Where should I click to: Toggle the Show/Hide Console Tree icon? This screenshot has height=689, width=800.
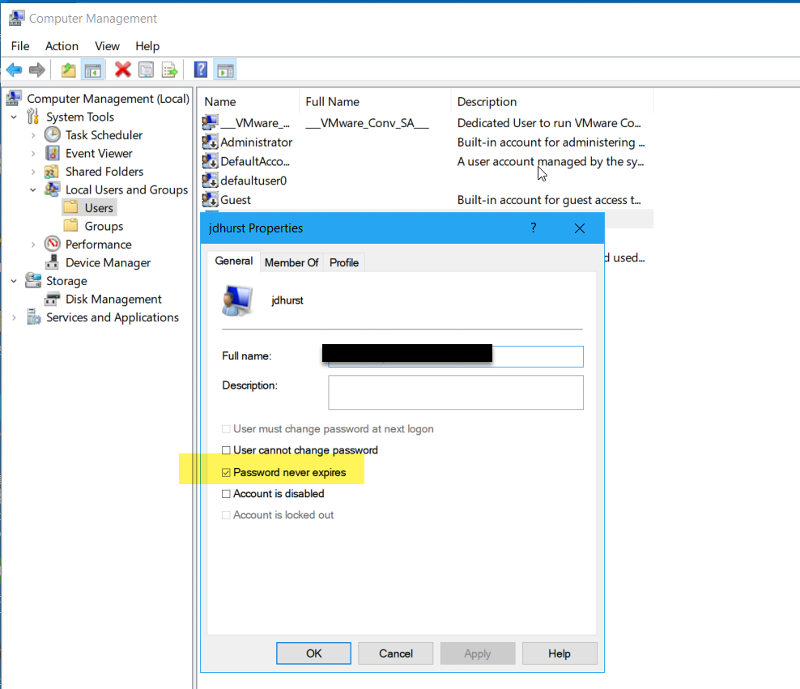(x=92, y=69)
